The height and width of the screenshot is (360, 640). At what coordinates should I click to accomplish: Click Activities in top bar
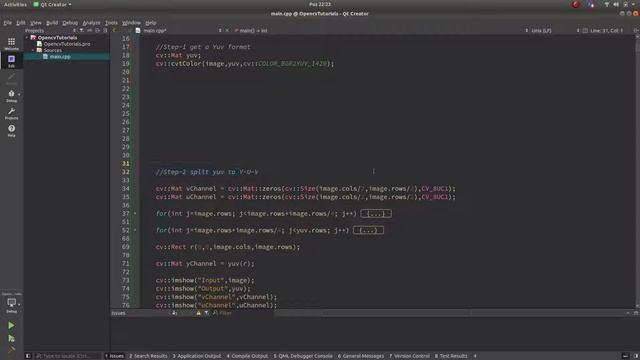click(x=15, y=4)
